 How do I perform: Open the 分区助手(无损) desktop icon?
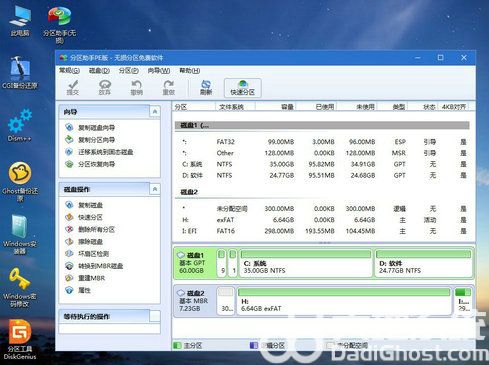pos(59,25)
